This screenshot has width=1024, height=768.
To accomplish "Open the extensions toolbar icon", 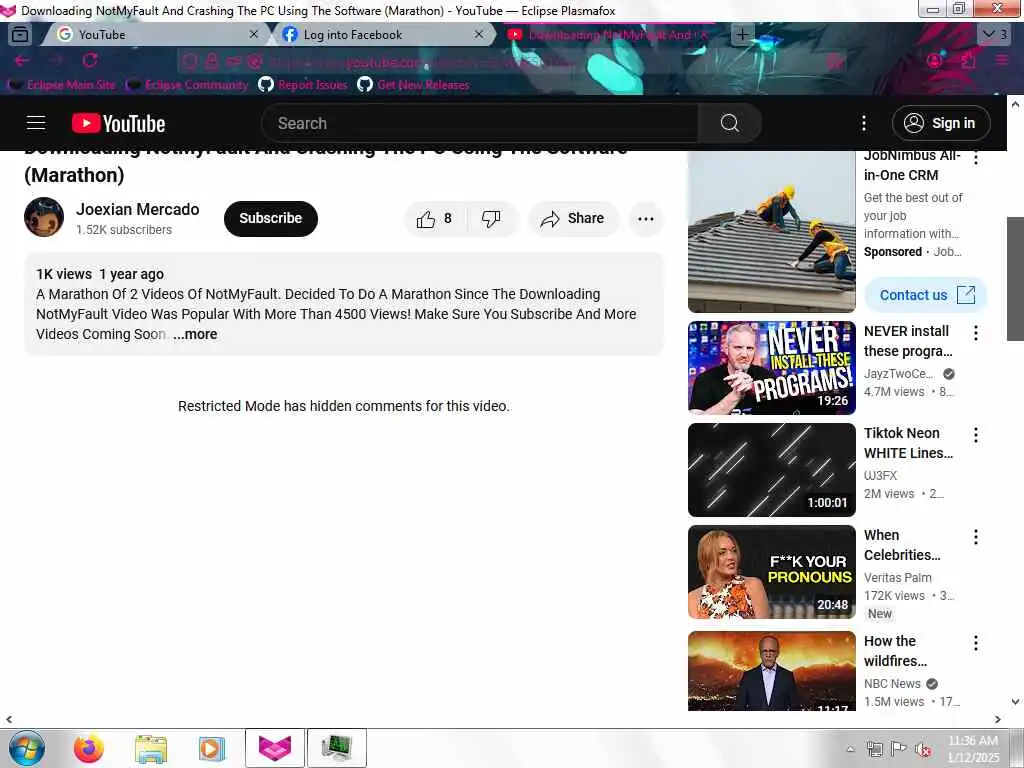I will [968, 61].
